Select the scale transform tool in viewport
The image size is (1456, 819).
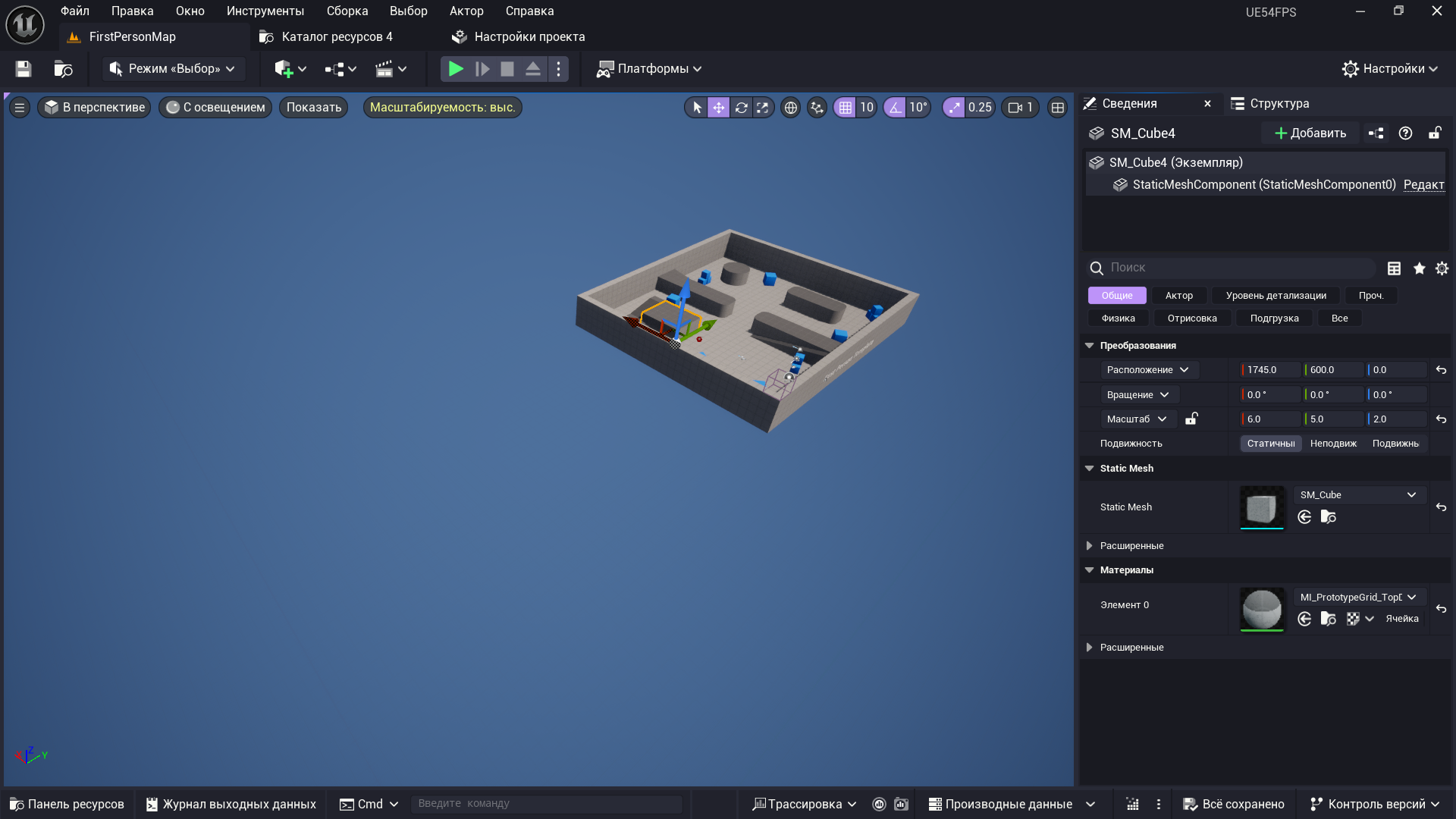tap(763, 108)
